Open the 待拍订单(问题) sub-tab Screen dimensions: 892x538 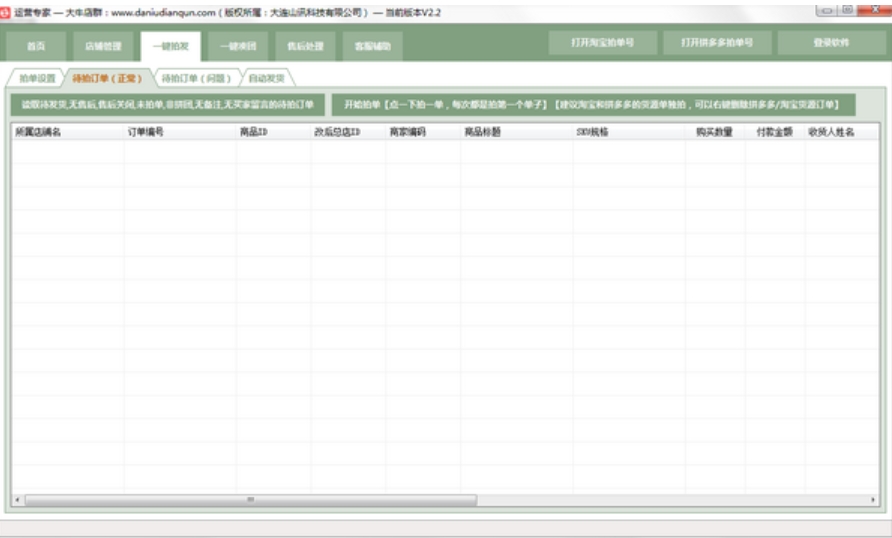[x=196, y=78]
